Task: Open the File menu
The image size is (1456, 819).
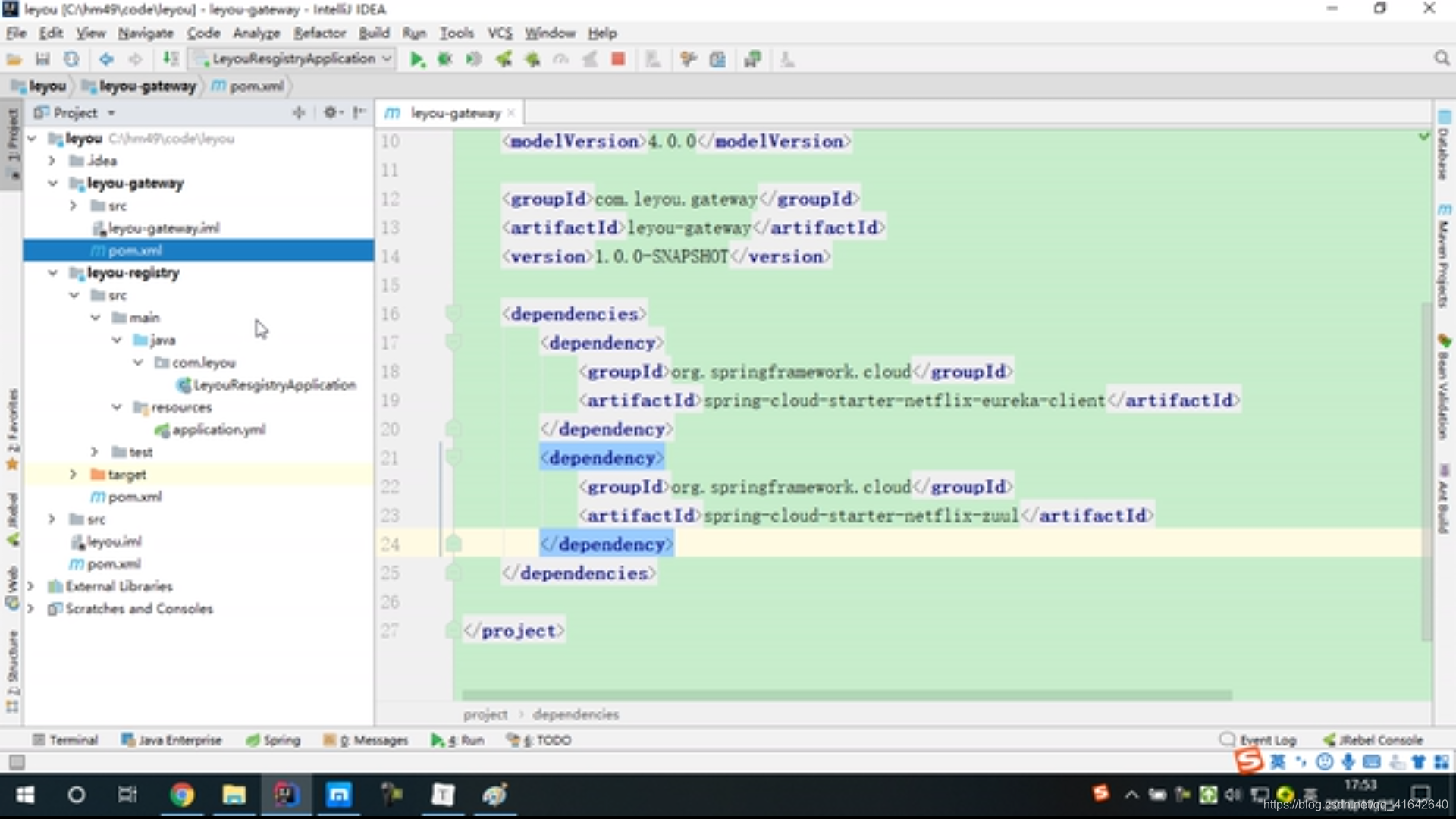Action: [x=16, y=33]
